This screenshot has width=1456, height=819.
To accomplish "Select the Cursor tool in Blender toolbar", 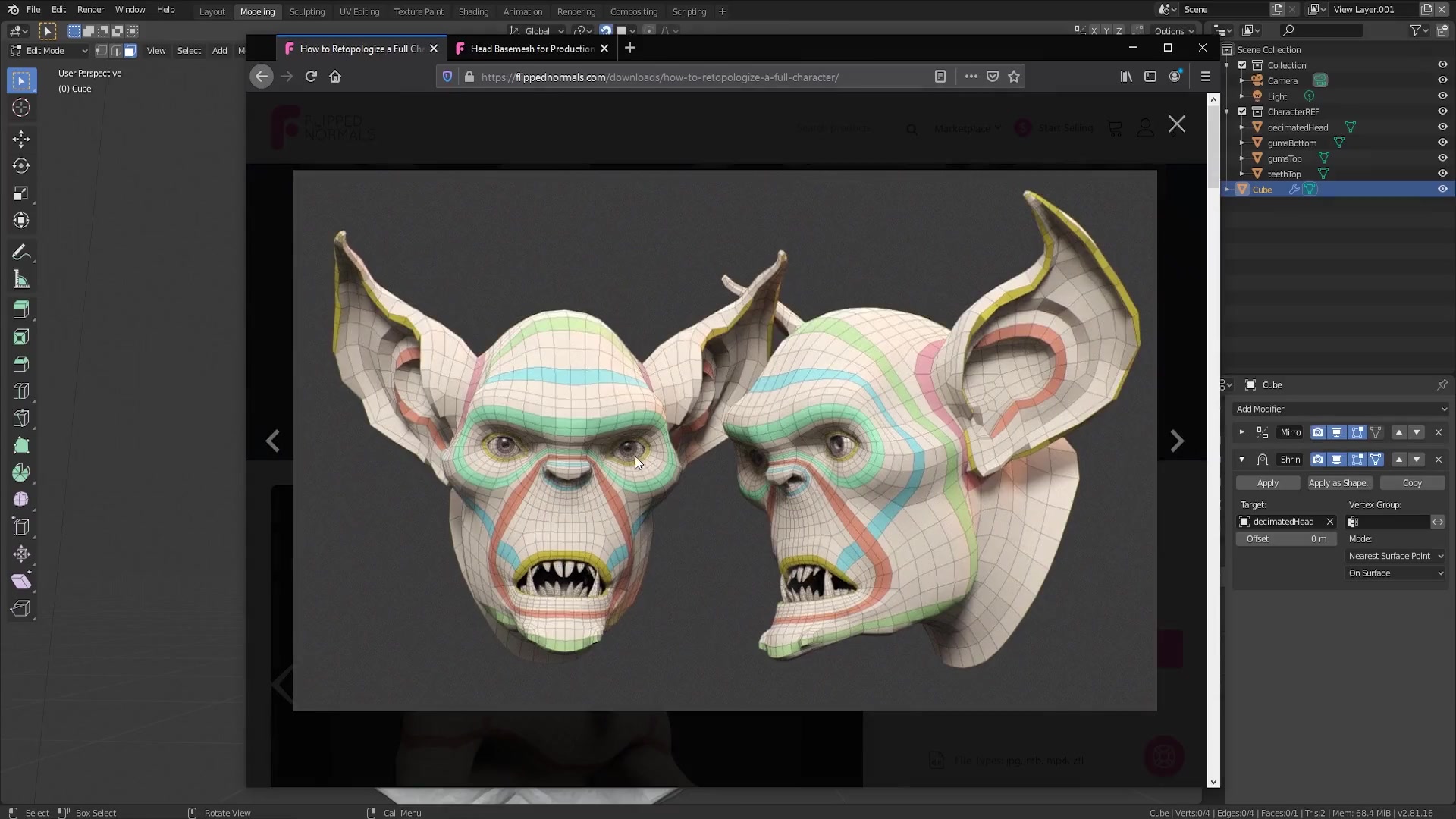I will point(21,108).
